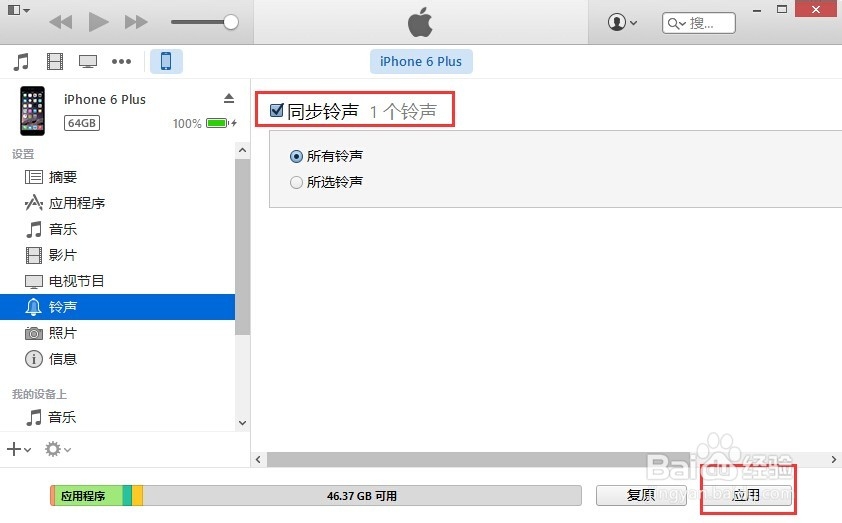This screenshot has height=523, width=842.
Task: Click the iPhone thumbnail image in sidebar
Action: coord(33,111)
